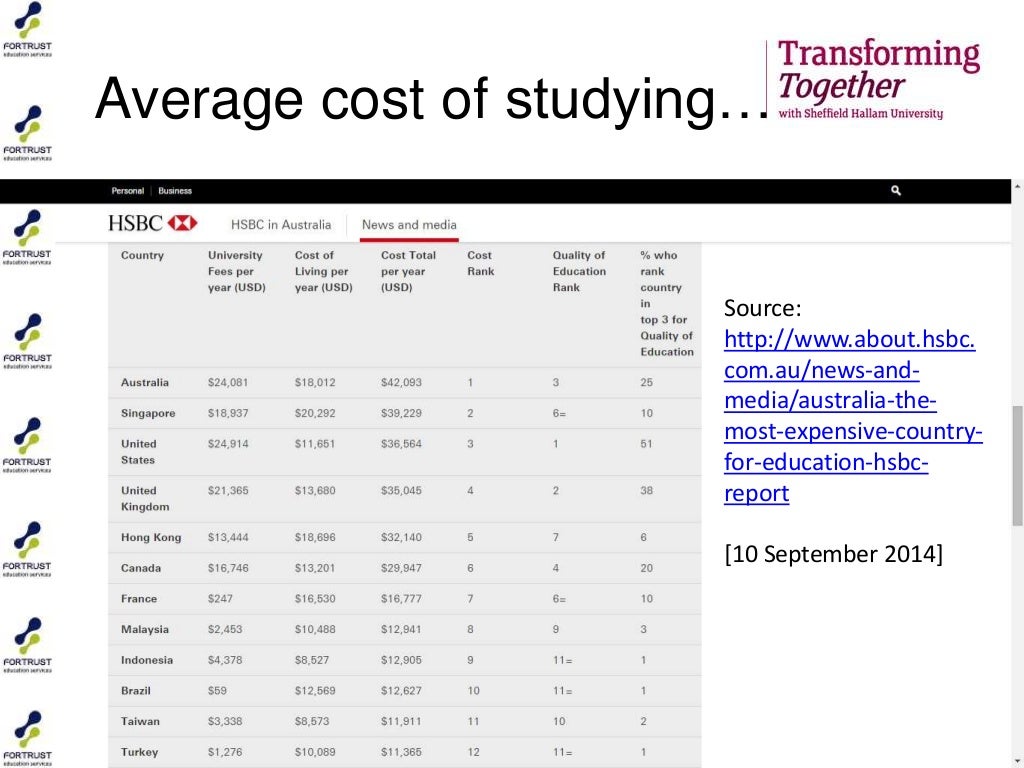This screenshot has height=768, width=1024.
Task: Click Malaysia's living cost $10,488
Action: (x=315, y=630)
